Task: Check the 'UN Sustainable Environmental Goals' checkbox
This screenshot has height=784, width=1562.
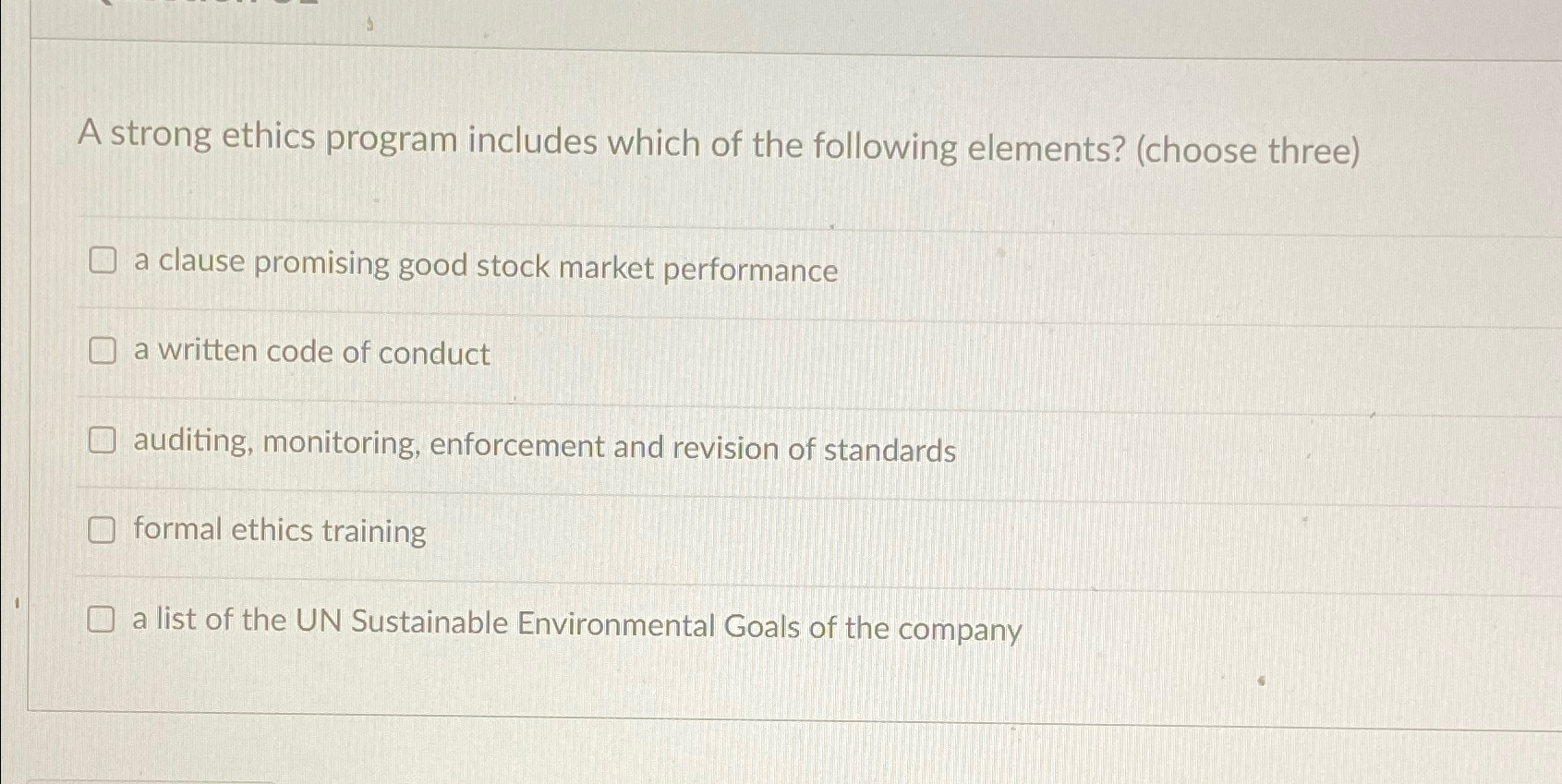Action: 103,620
